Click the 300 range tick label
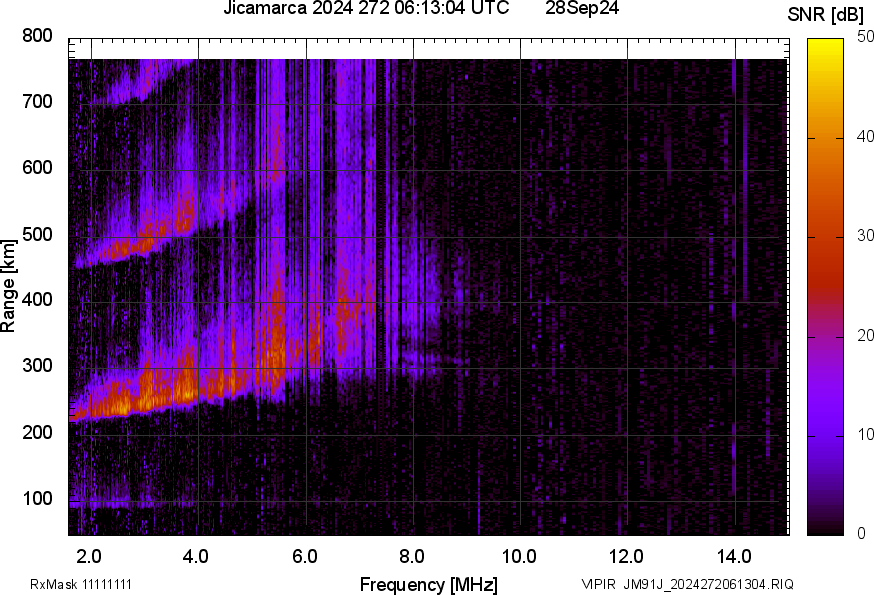The width and height of the screenshot is (874, 595). point(37,367)
